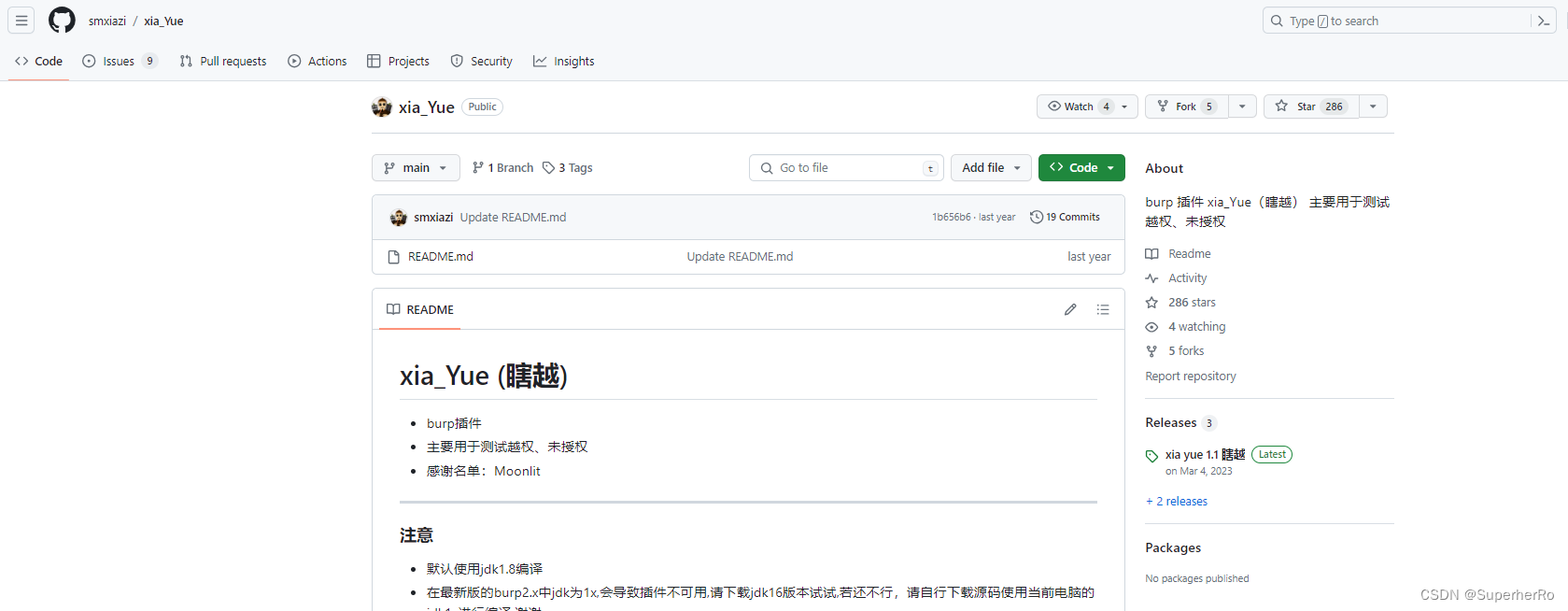The image size is (1568, 611).
Task: Open Packages heading link
Action: coord(1173,548)
